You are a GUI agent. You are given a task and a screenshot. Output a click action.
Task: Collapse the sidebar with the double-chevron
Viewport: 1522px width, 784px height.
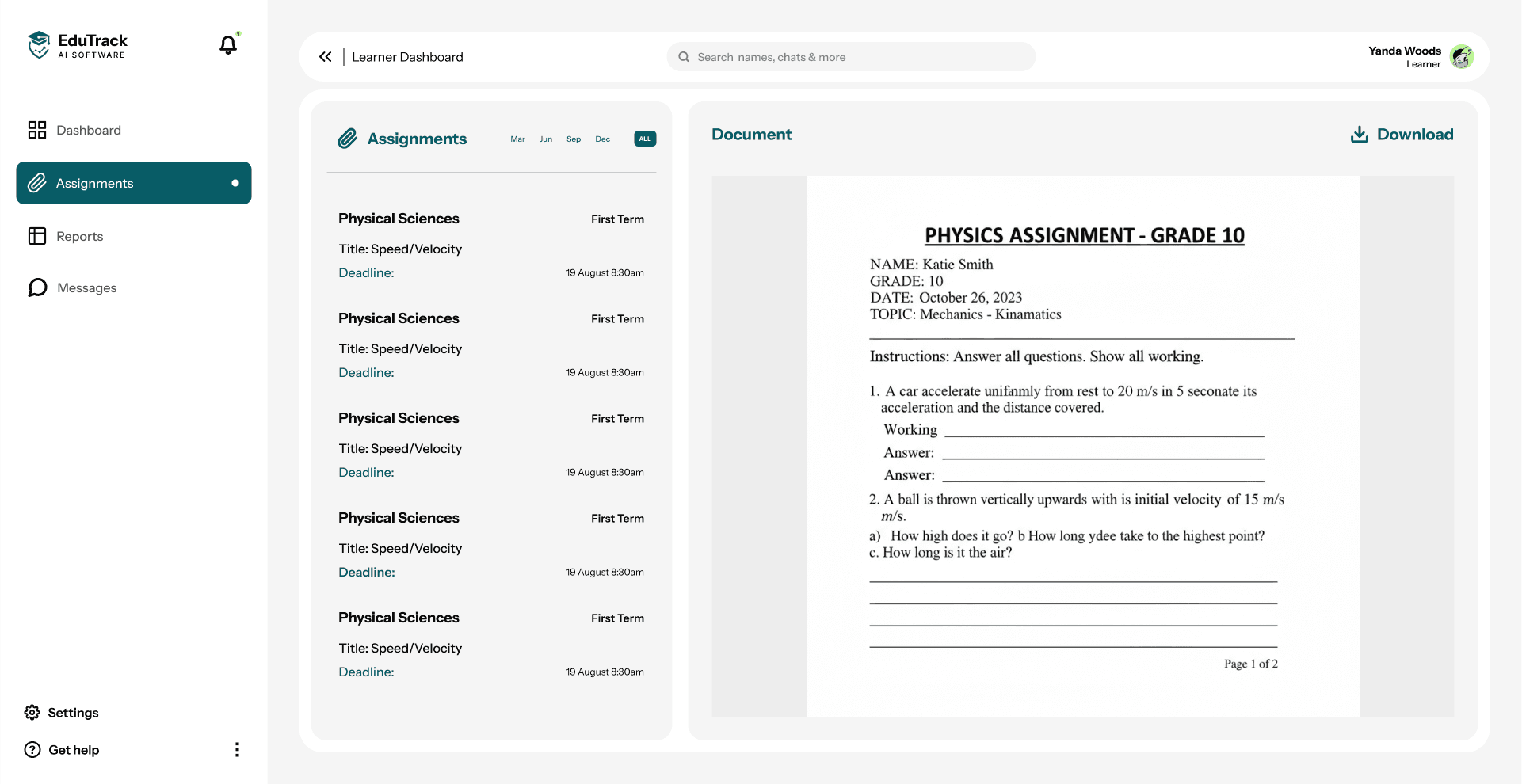[x=326, y=56]
